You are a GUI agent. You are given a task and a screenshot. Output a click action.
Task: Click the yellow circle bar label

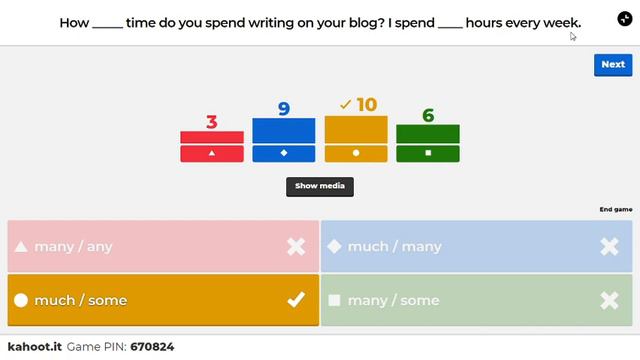tap(356, 153)
